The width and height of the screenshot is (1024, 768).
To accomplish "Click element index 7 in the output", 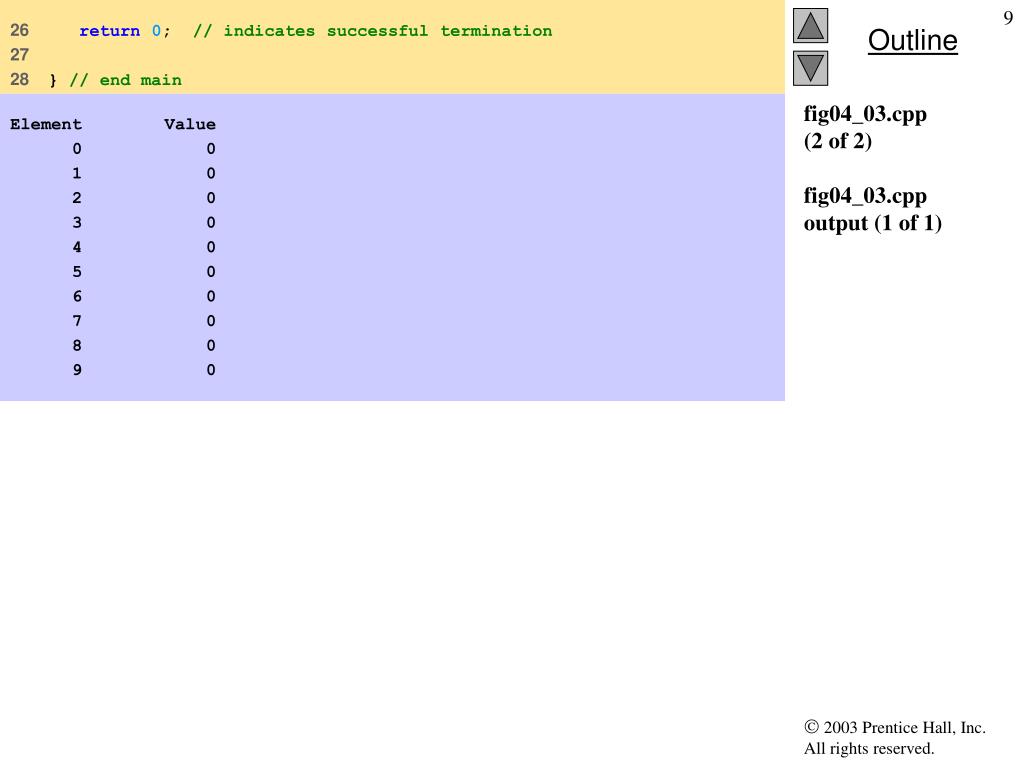I will pos(77,321).
